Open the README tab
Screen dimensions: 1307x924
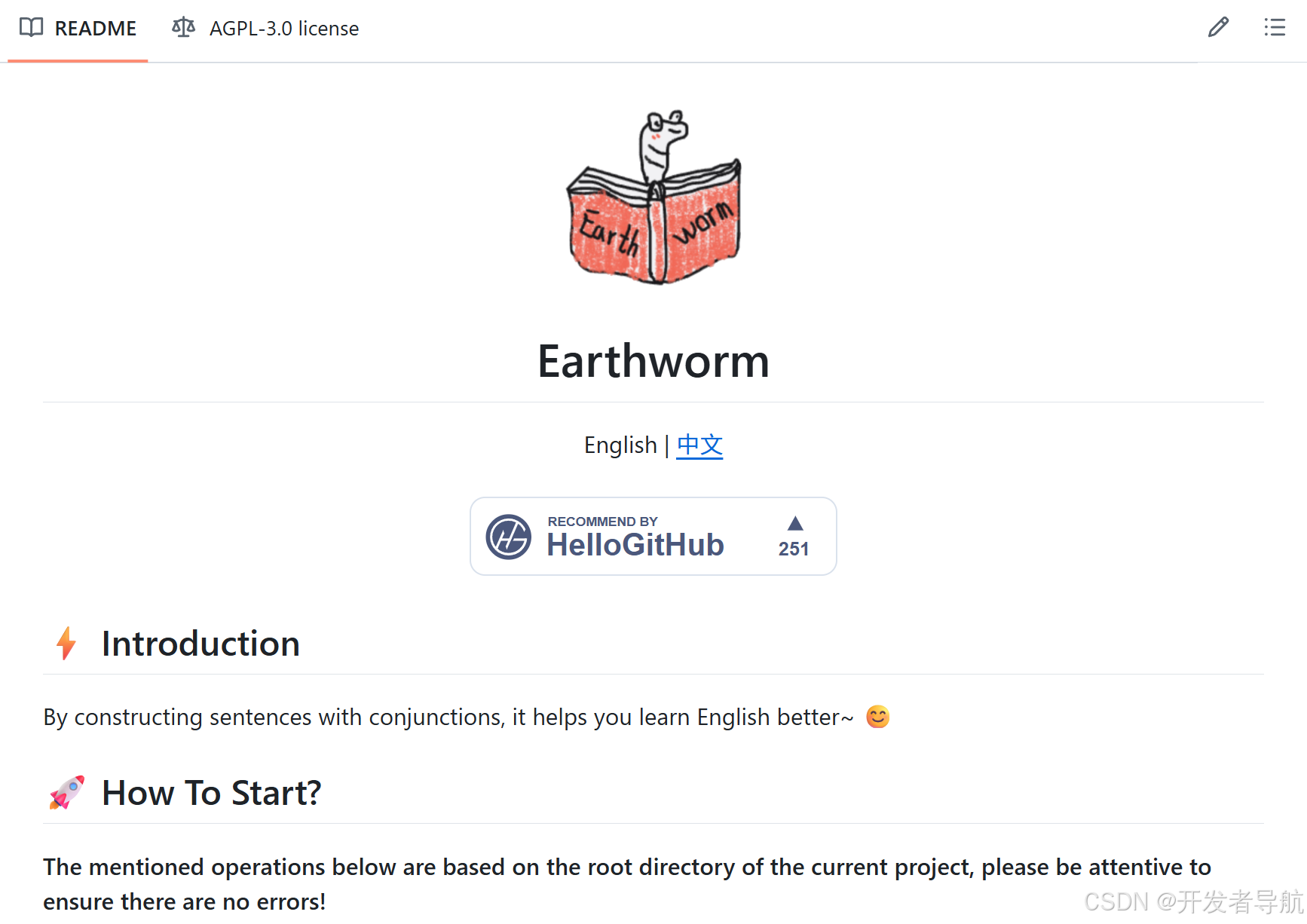pos(78,29)
